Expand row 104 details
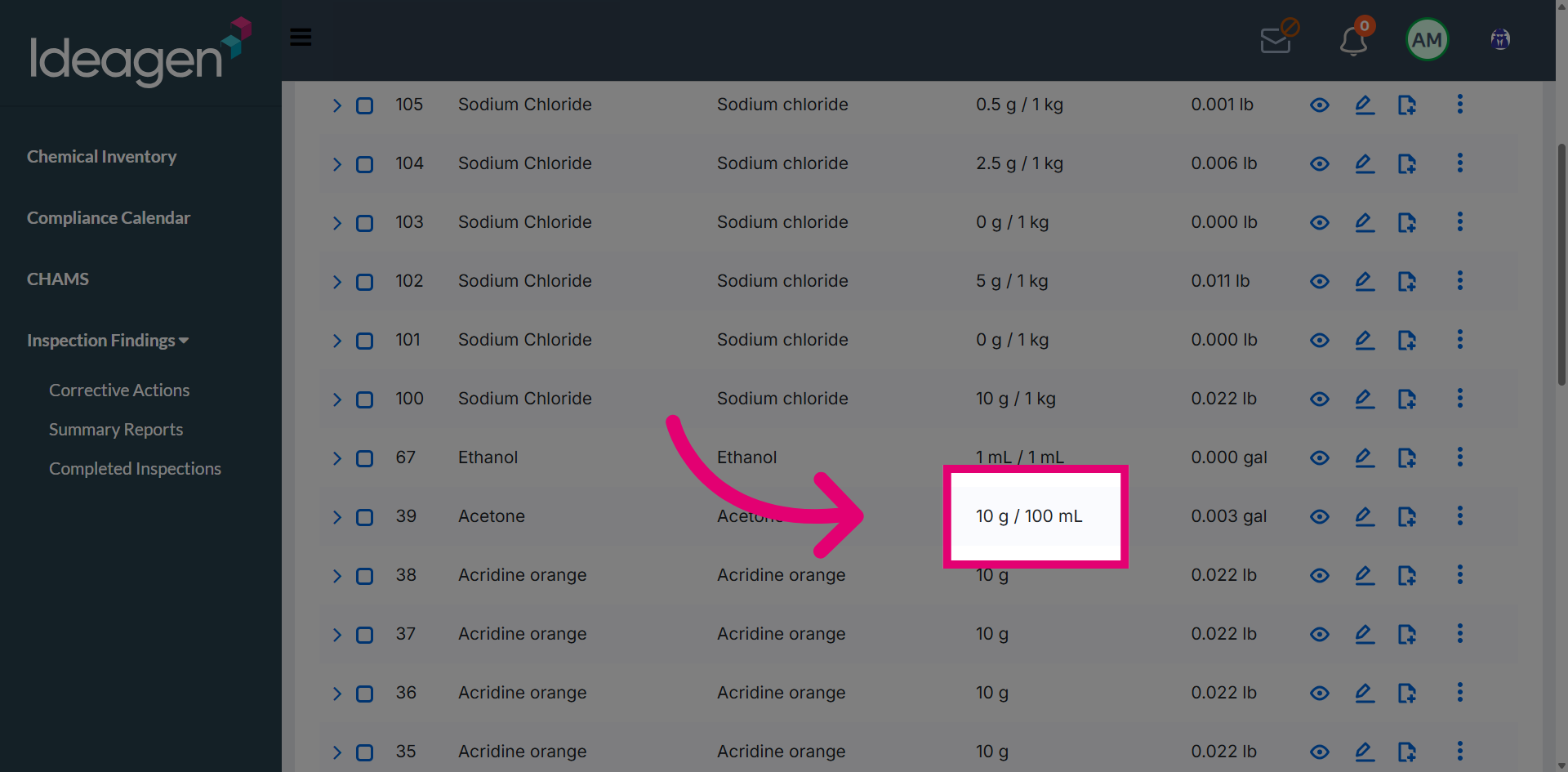 click(x=336, y=164)
